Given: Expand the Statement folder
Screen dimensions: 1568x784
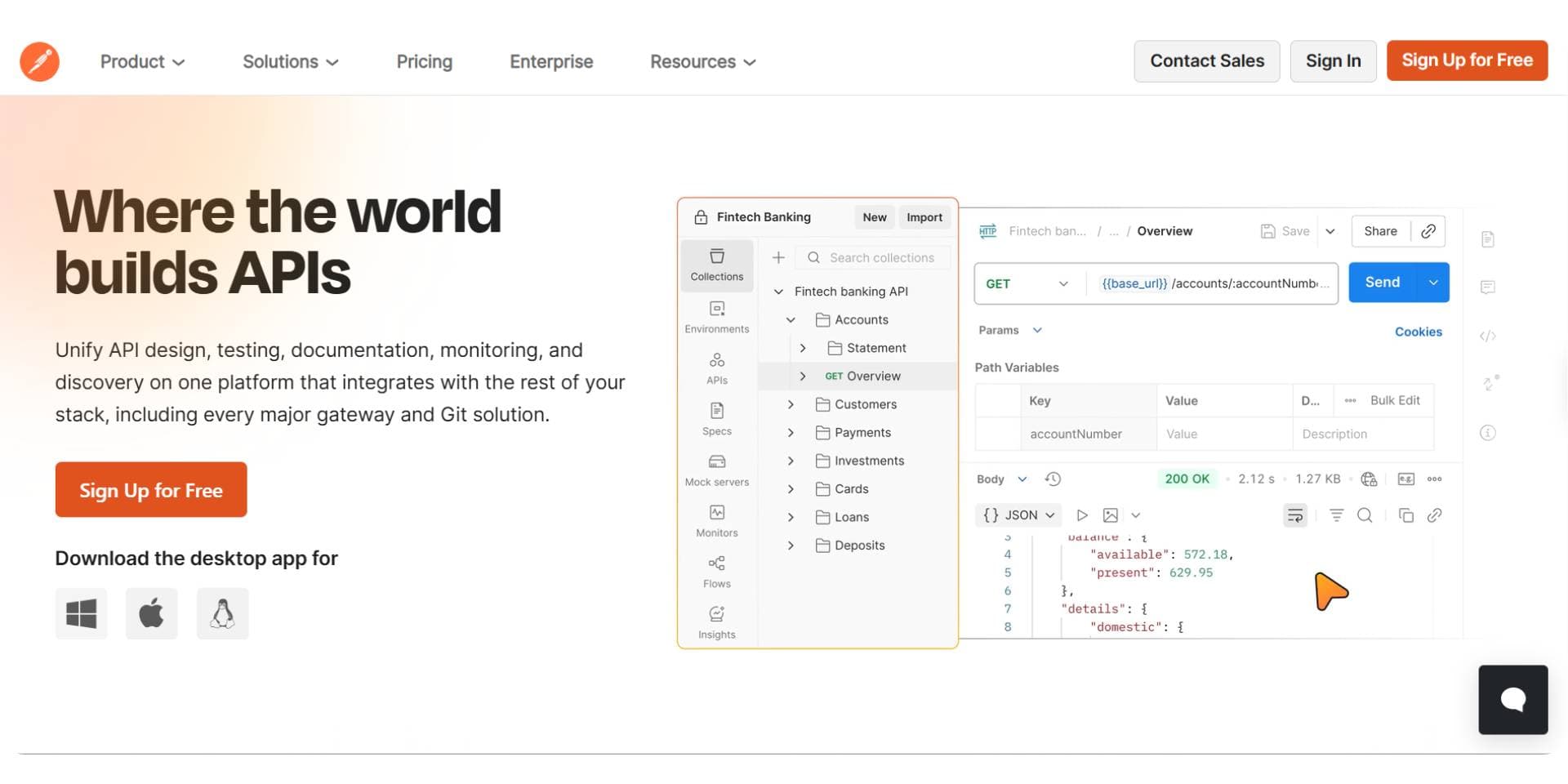Looking at the screenshot, I should 802,348.
